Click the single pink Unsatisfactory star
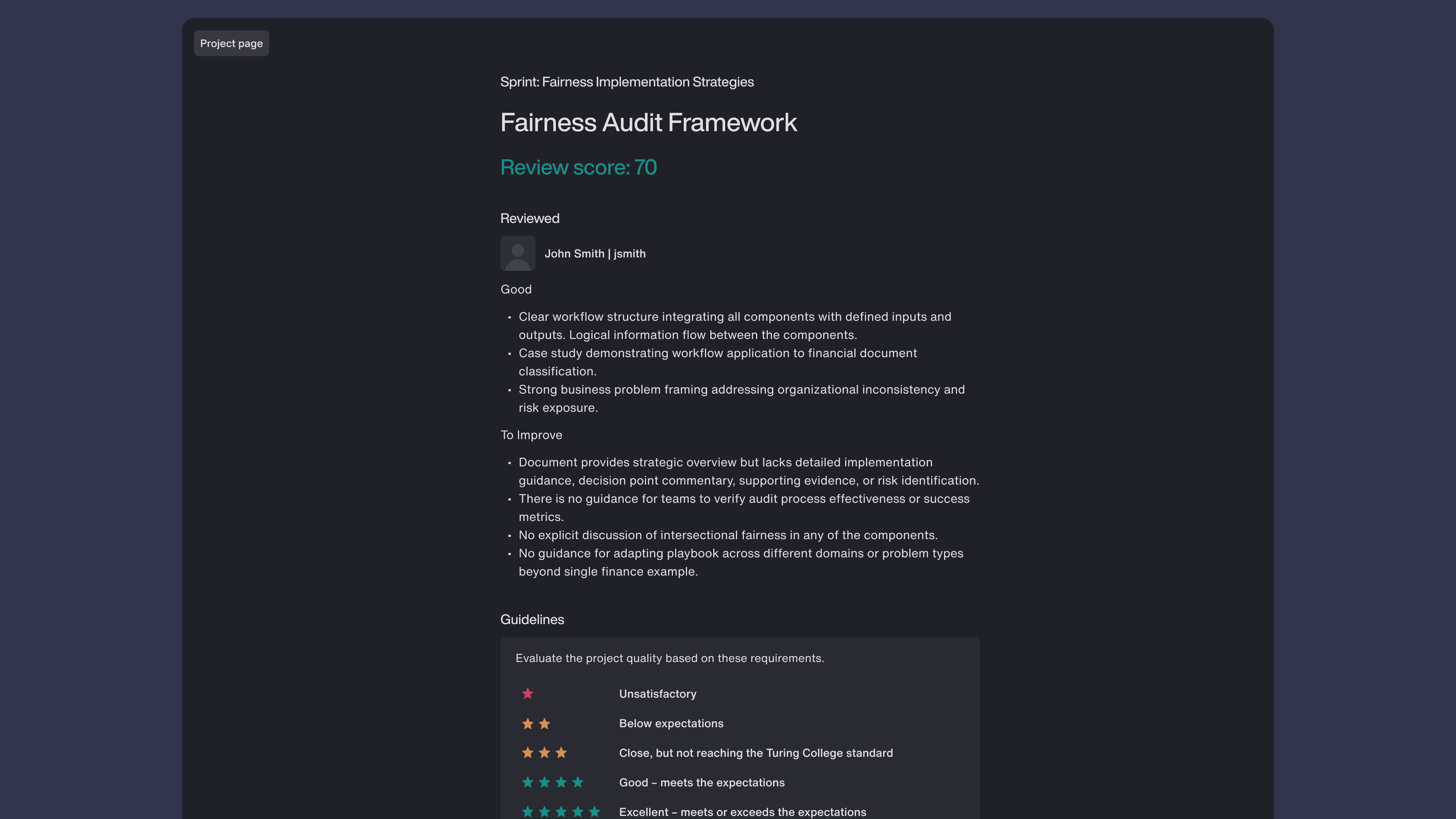 coord(527,693)
